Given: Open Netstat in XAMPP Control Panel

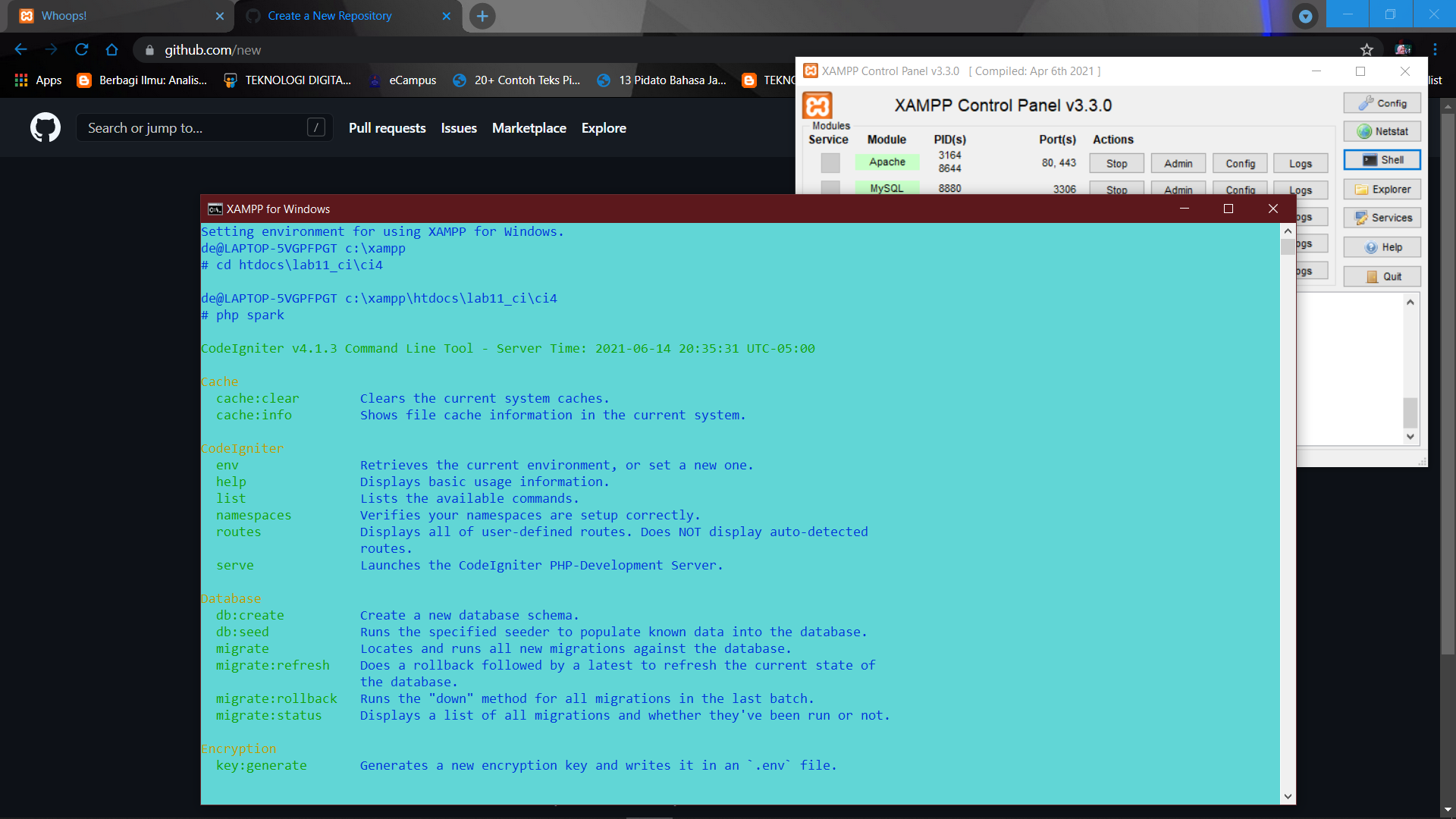Looking at the screenshot, I should click(x=1382, y=130).
